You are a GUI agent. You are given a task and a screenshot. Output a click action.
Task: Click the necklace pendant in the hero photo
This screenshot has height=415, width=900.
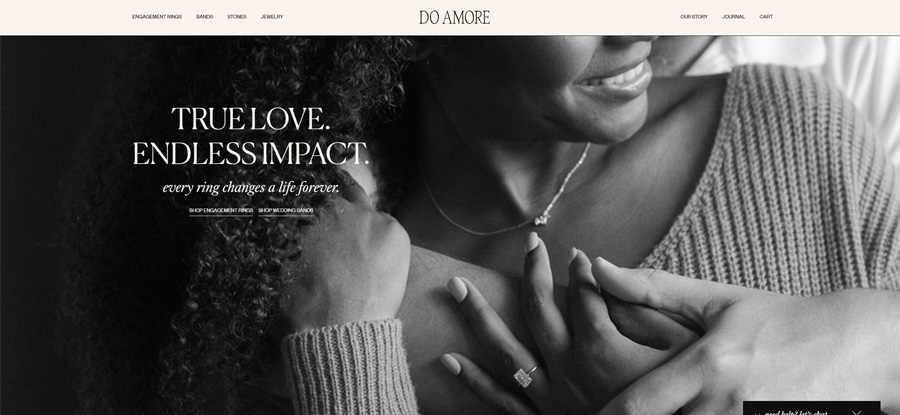click(x=541, y=220)
